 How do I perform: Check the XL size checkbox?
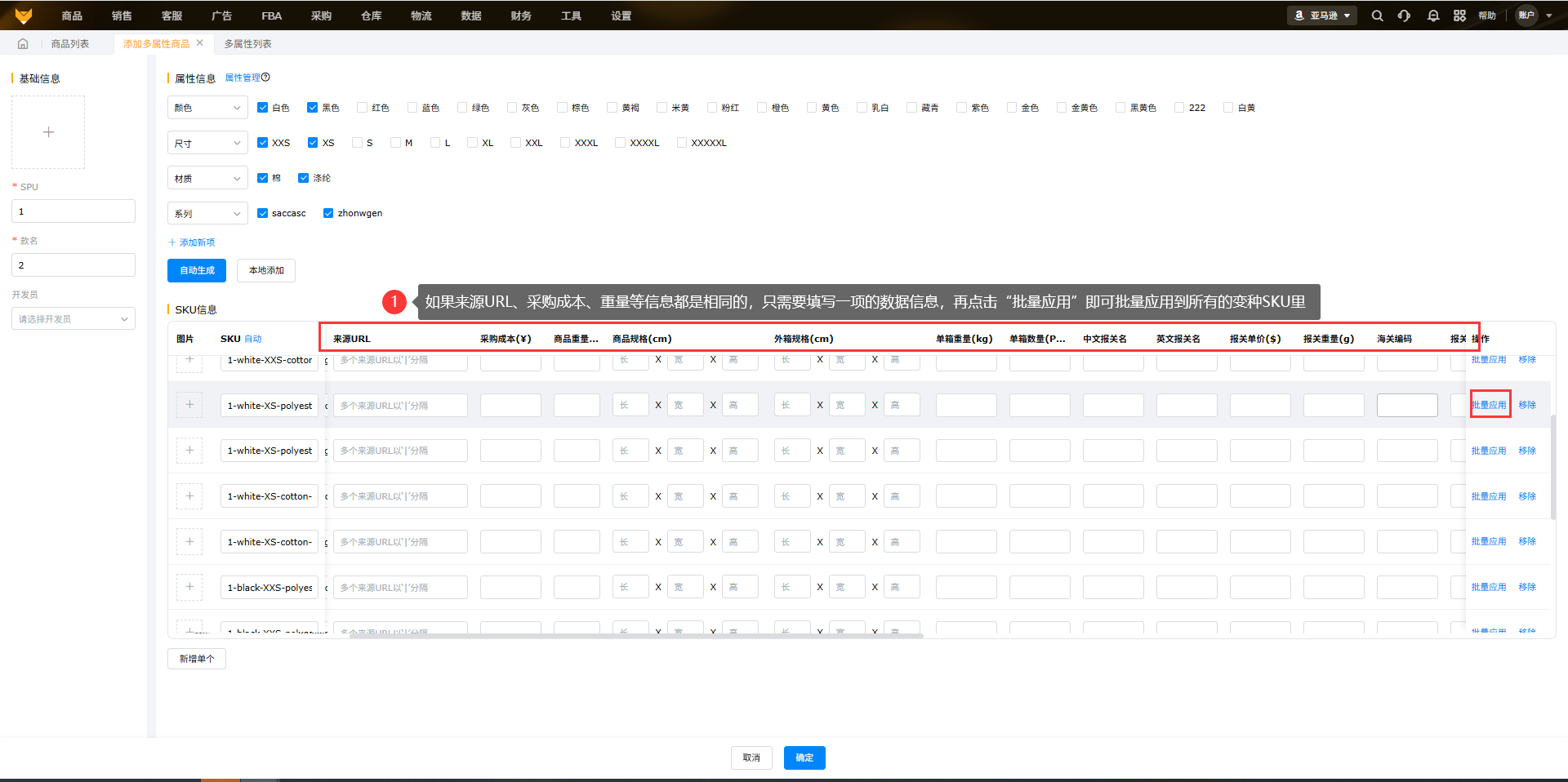472,143
